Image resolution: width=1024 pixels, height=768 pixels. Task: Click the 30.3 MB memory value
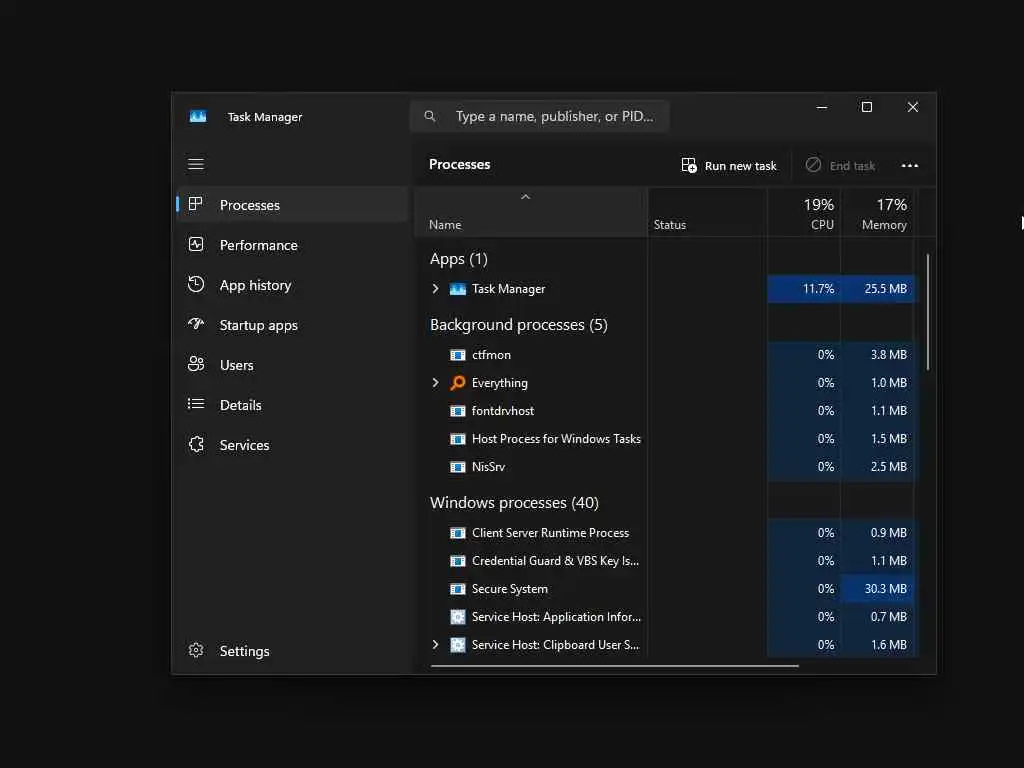(886, 589)
